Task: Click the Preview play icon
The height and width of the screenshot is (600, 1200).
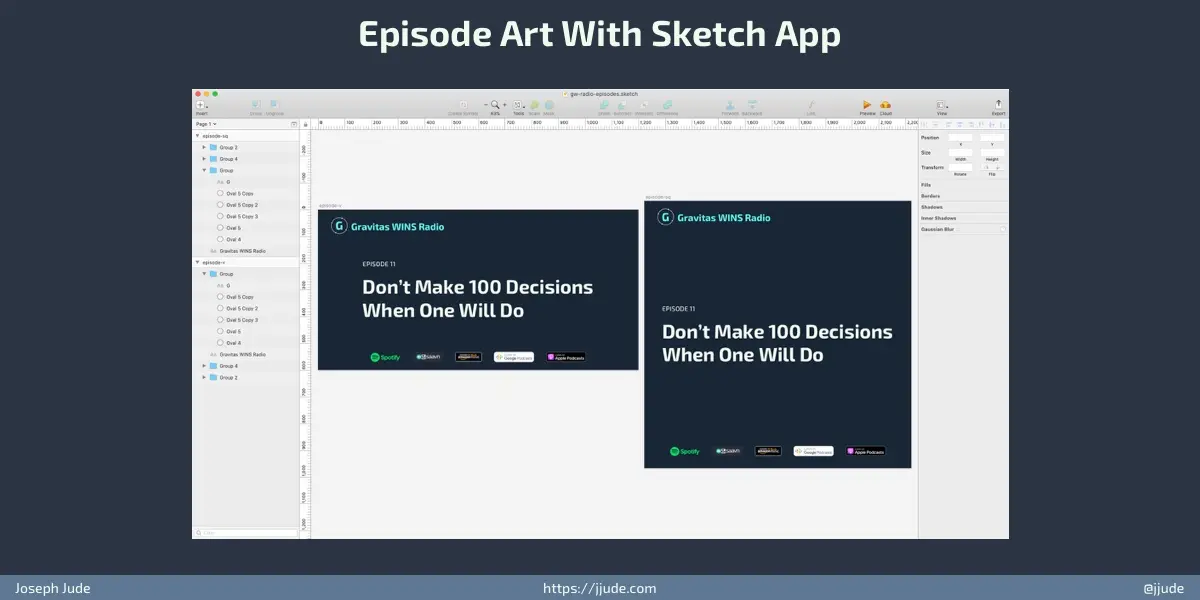Action: pyautogui.click(x=867, y=105)
